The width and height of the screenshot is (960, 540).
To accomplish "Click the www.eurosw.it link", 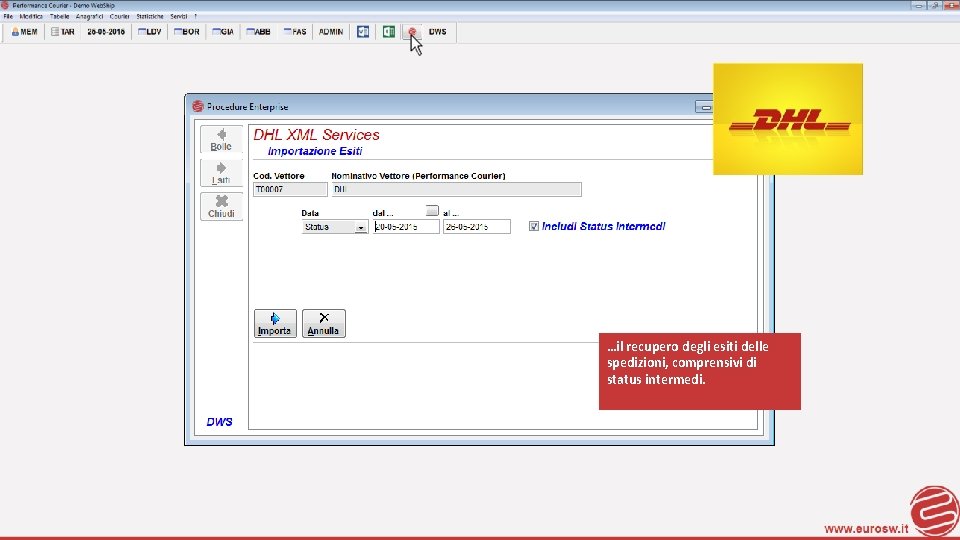I will pyautogui.click(x=866, y=529).
